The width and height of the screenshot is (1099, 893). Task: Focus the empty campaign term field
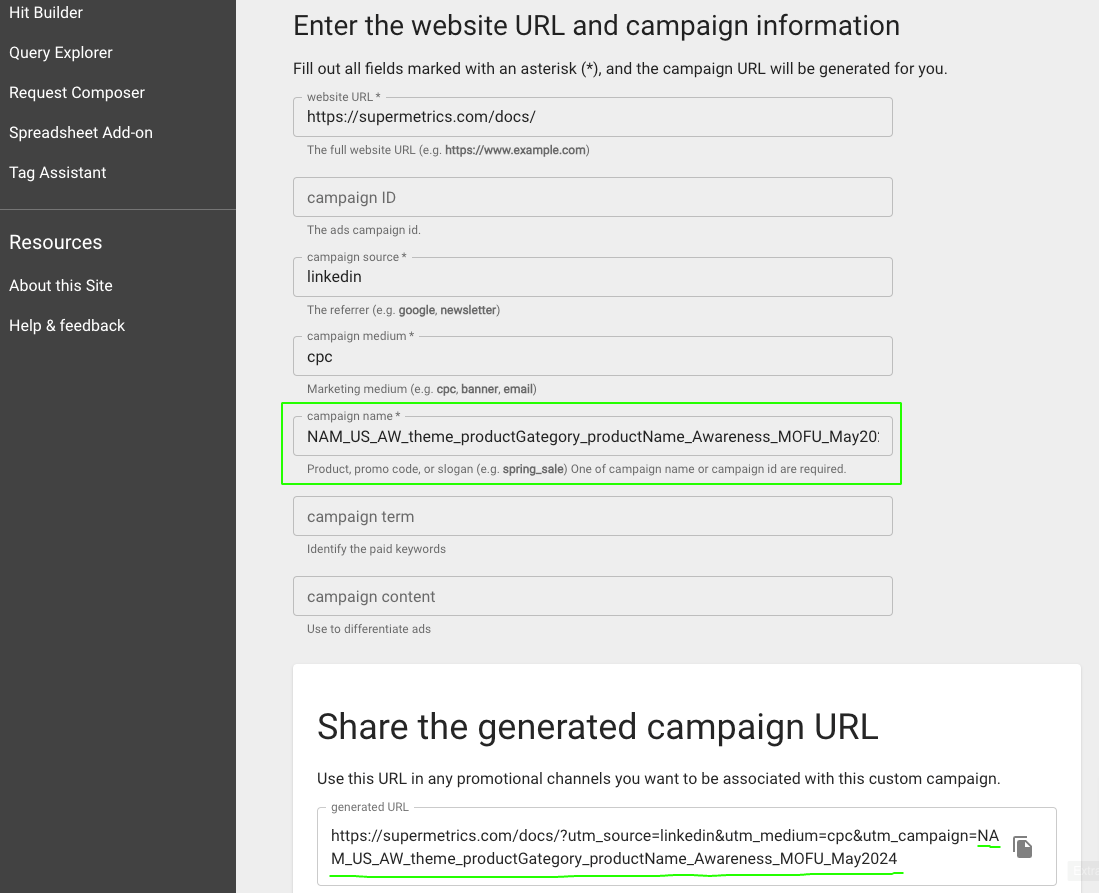click(592, 517)
